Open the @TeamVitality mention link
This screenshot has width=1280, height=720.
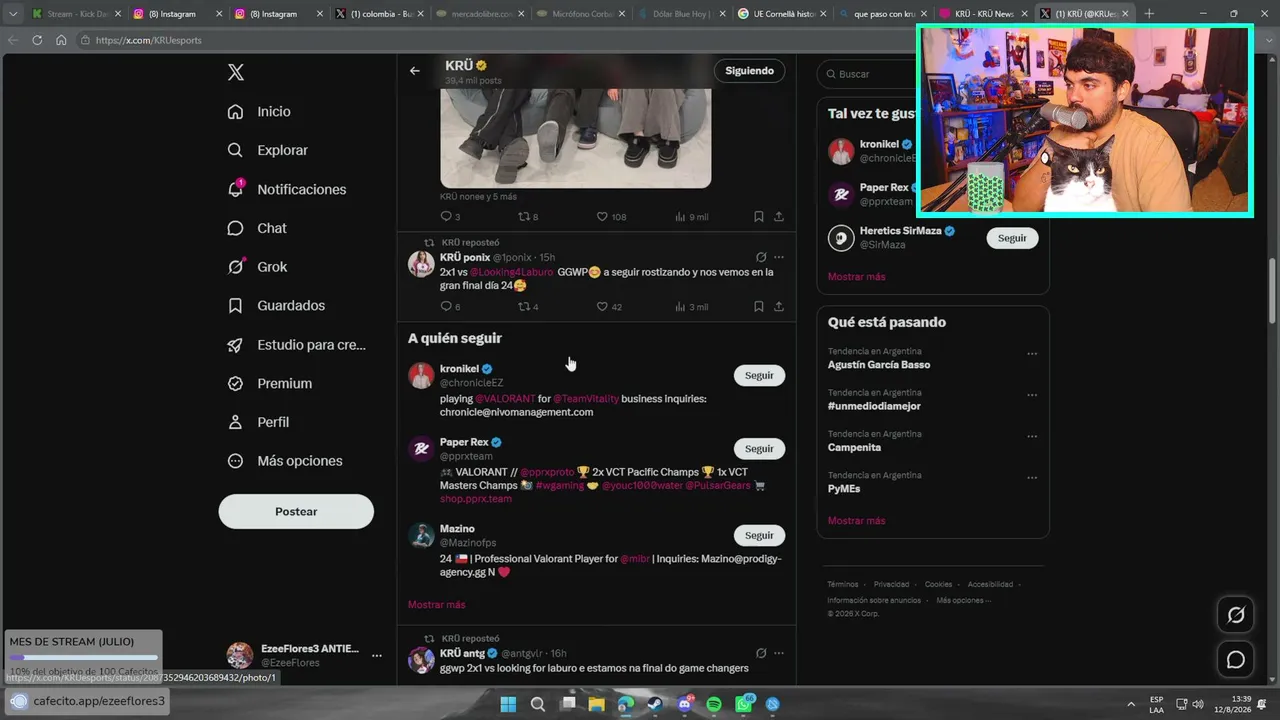point(585,399)
